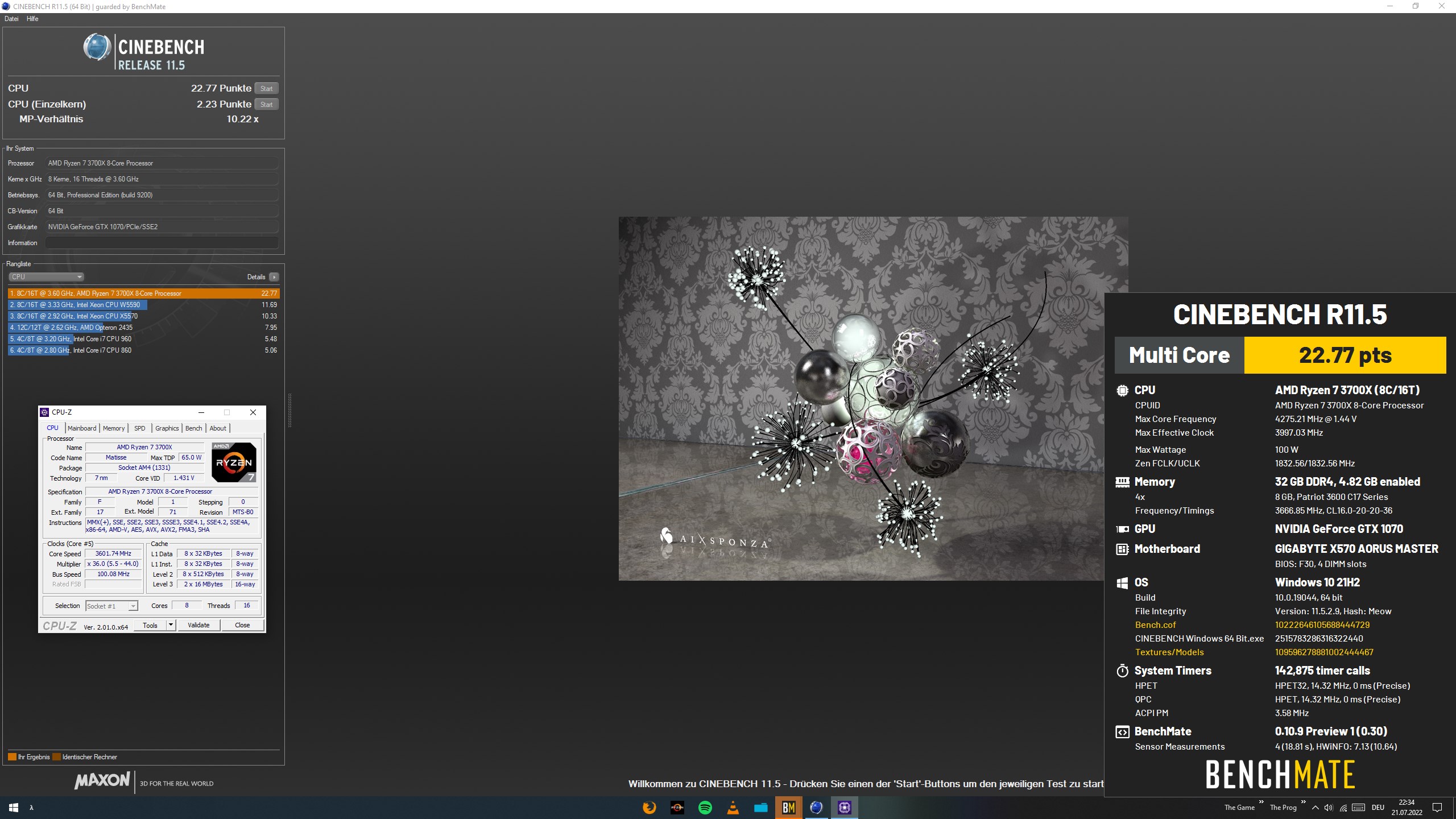Expand ranking Details arrow

(274, 277)
